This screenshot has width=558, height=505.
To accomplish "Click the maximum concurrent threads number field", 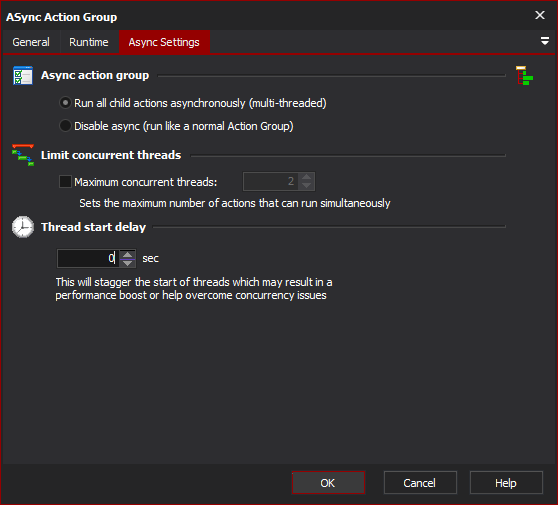I will pyautogui.click(x=271, y=182).
